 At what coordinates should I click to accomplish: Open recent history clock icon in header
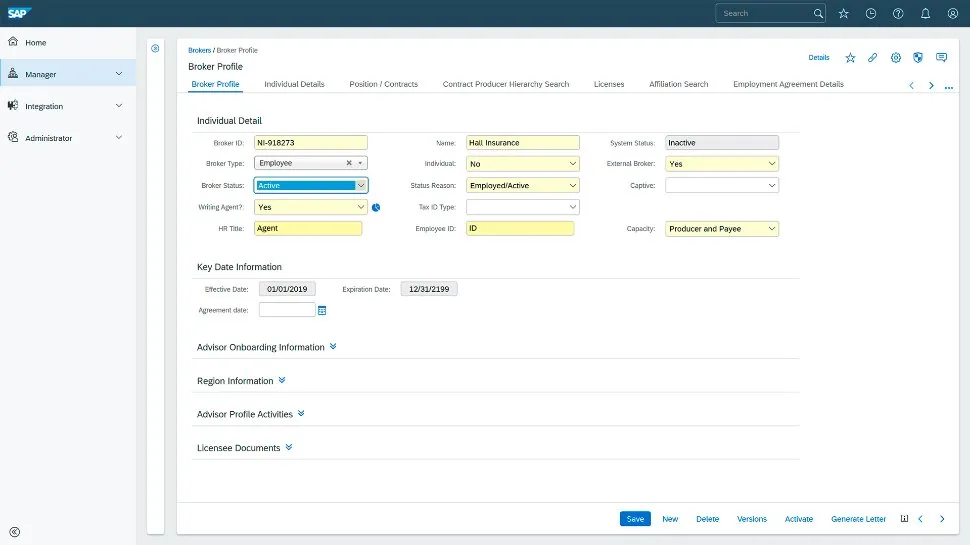(871, 13)
